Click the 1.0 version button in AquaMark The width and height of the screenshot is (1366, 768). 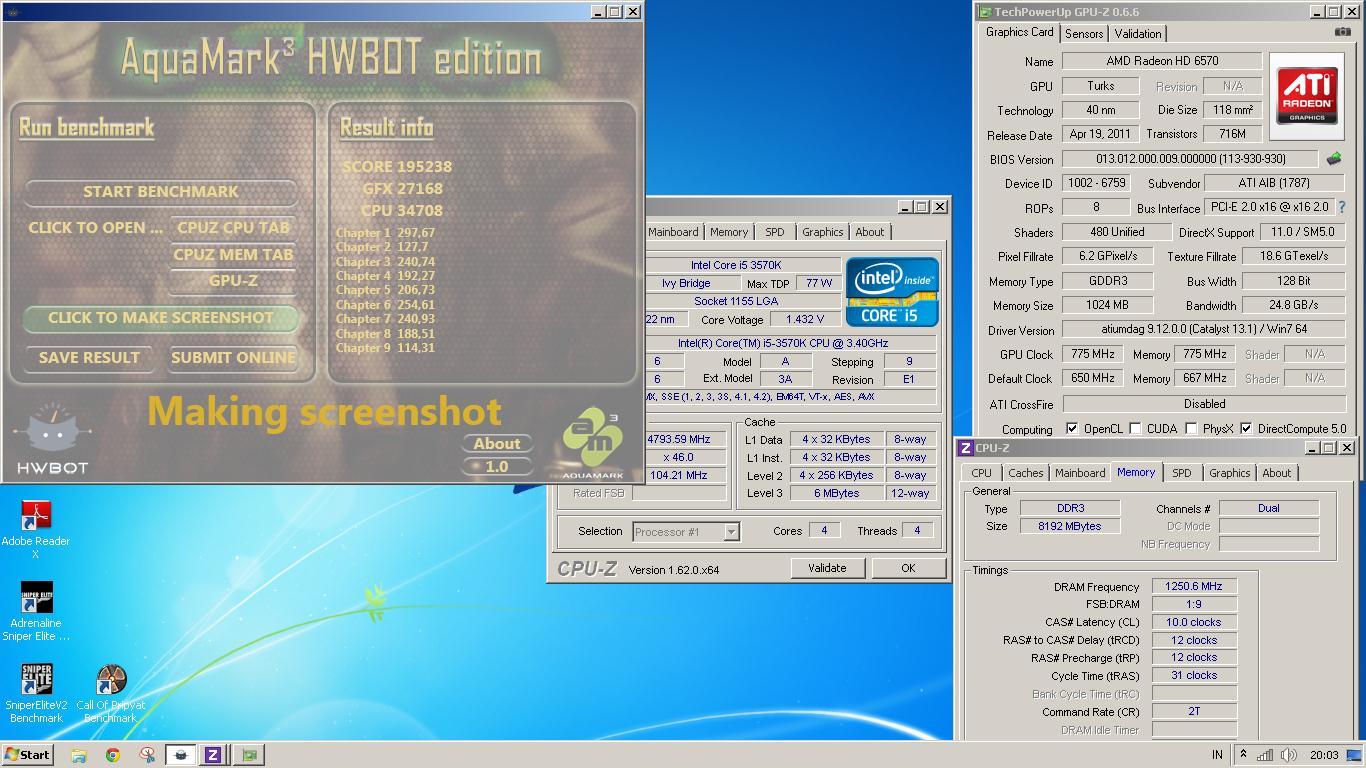tap(497, 466)
